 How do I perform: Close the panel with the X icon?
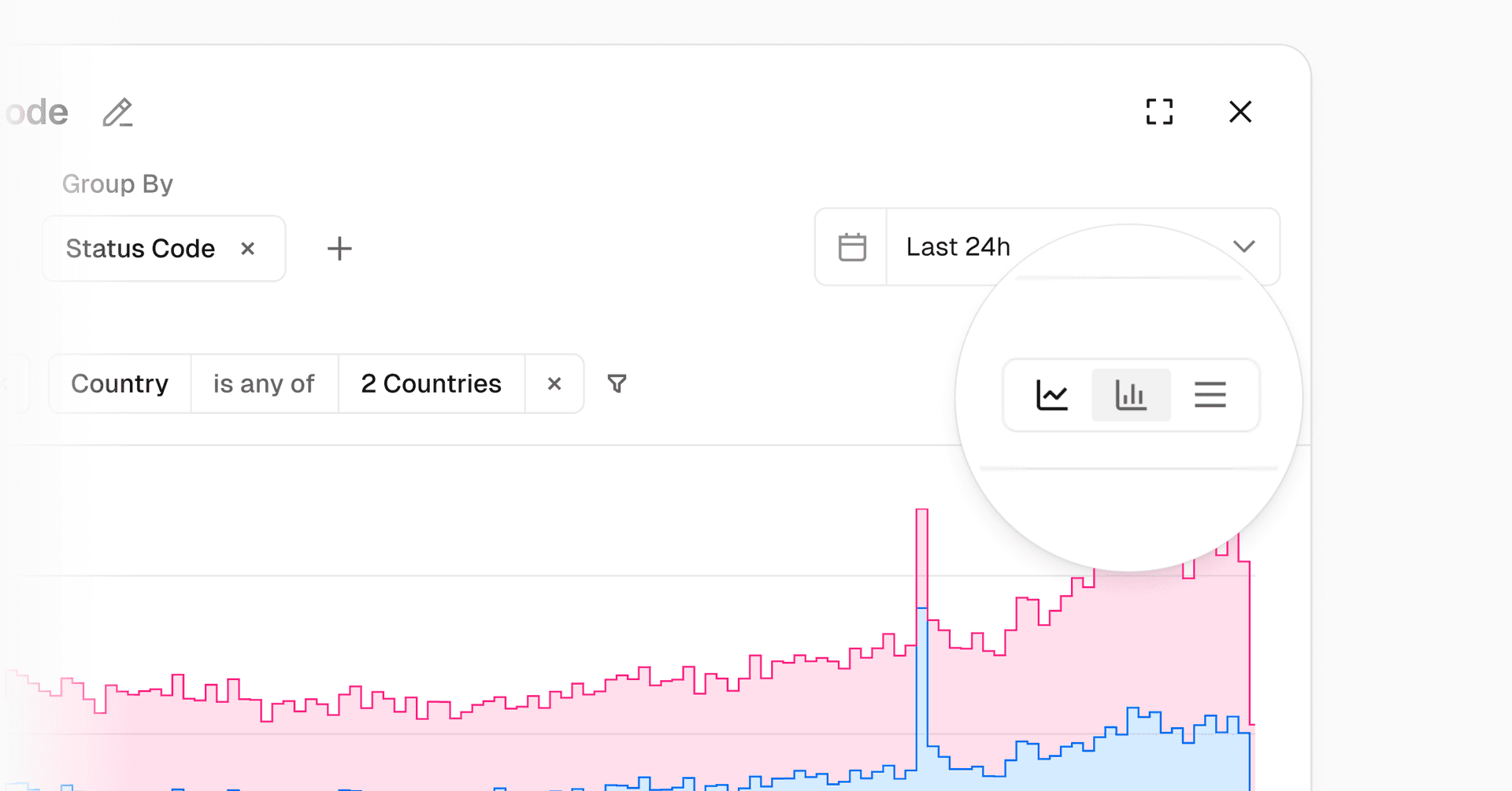[x=1240, y=112]
